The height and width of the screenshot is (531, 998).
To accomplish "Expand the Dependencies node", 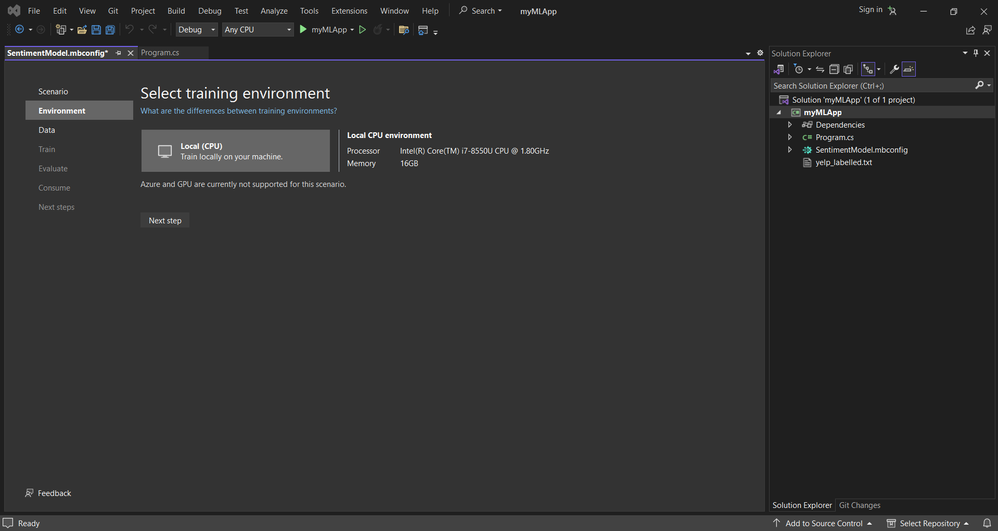I will (790, 125).
